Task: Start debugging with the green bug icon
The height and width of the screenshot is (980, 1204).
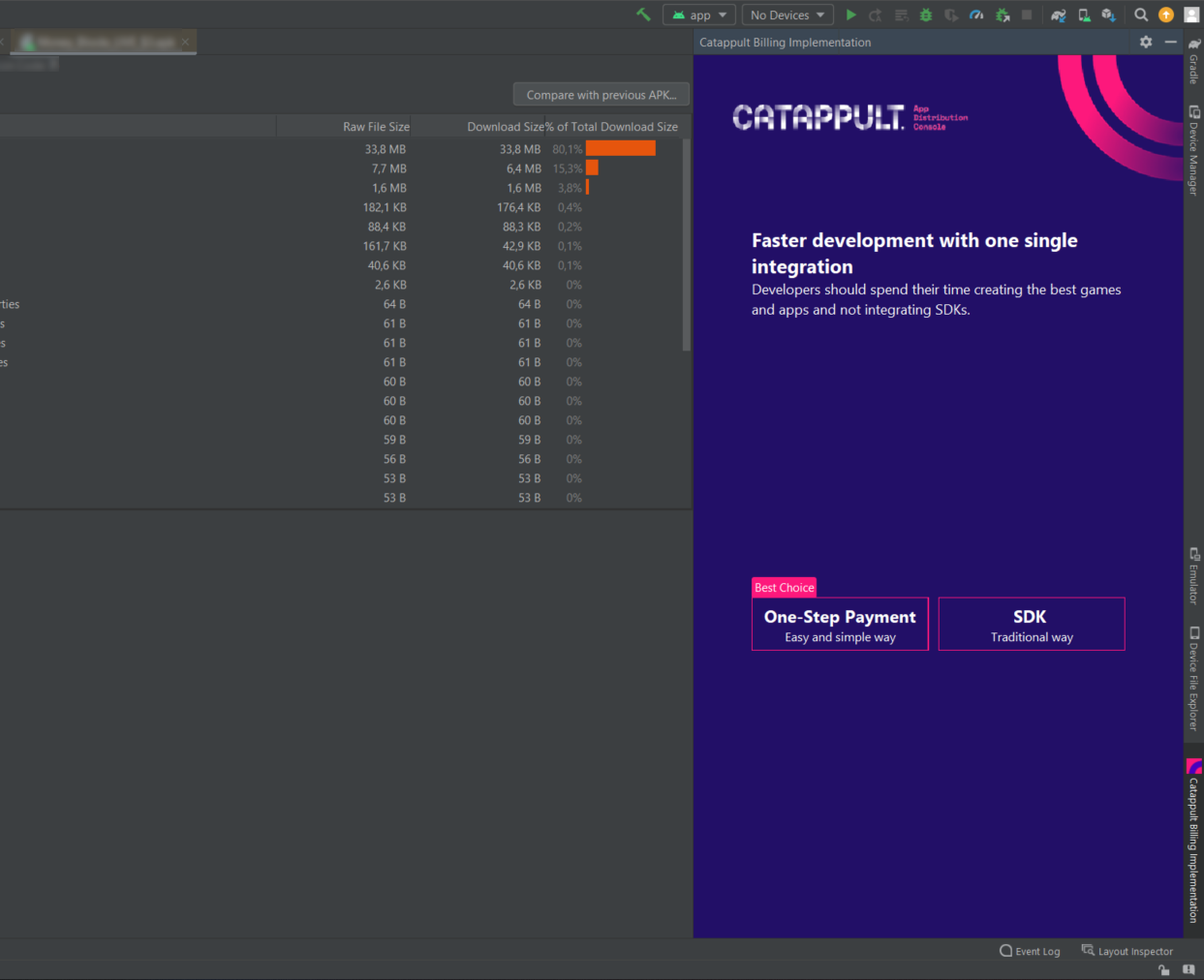Action: [926, 15]
